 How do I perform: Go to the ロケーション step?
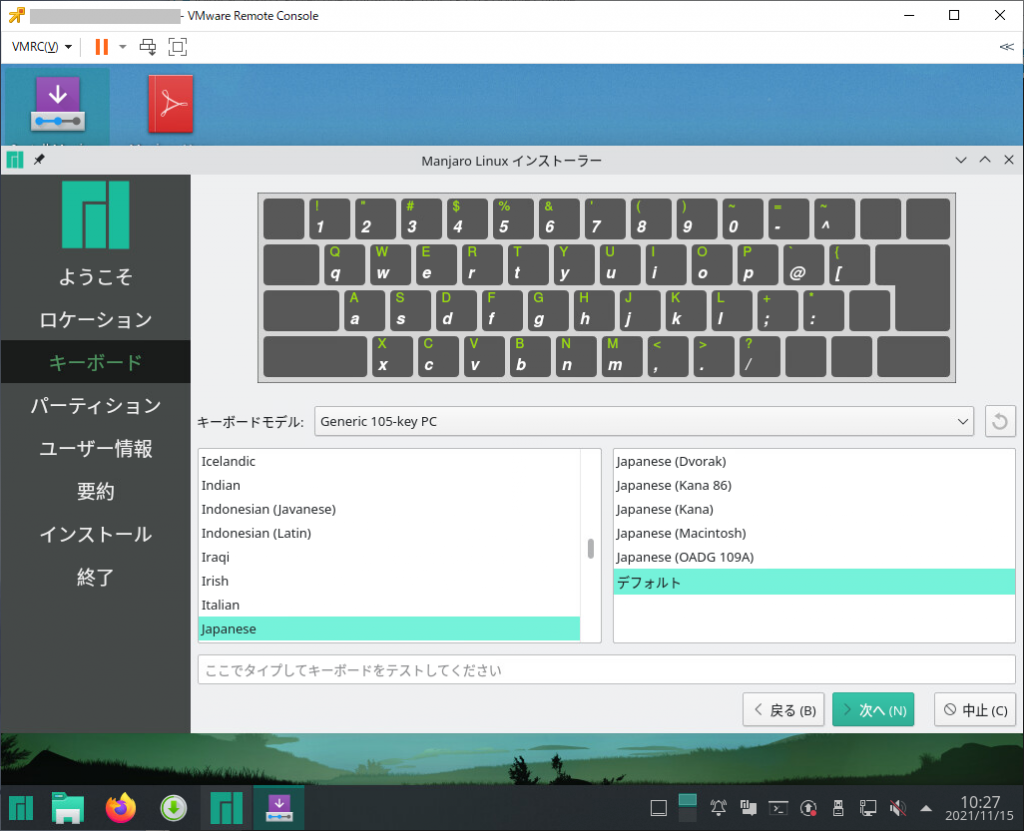[x=95, y=320]
